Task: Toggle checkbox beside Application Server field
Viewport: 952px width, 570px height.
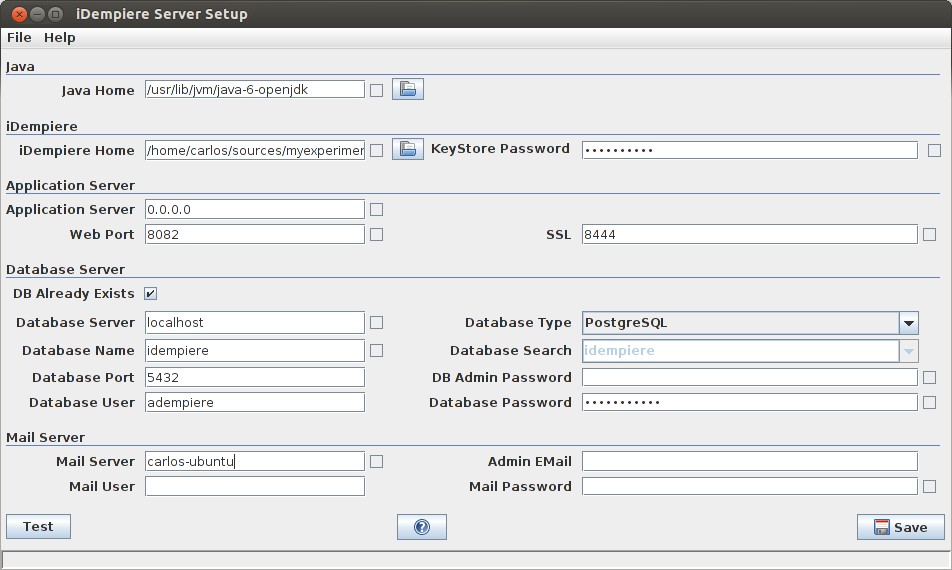Action: (x=376, y=209)
